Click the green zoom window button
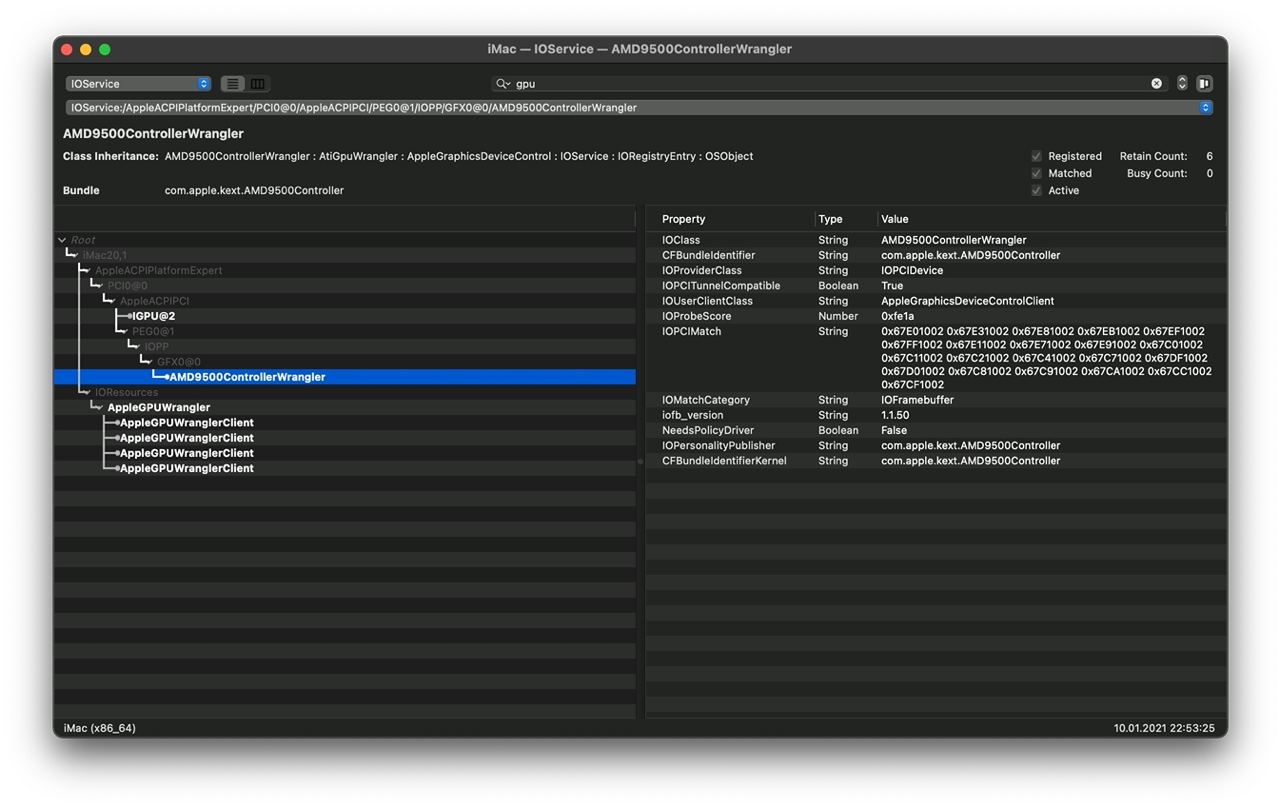1280x808 pixels. (105, 49)
